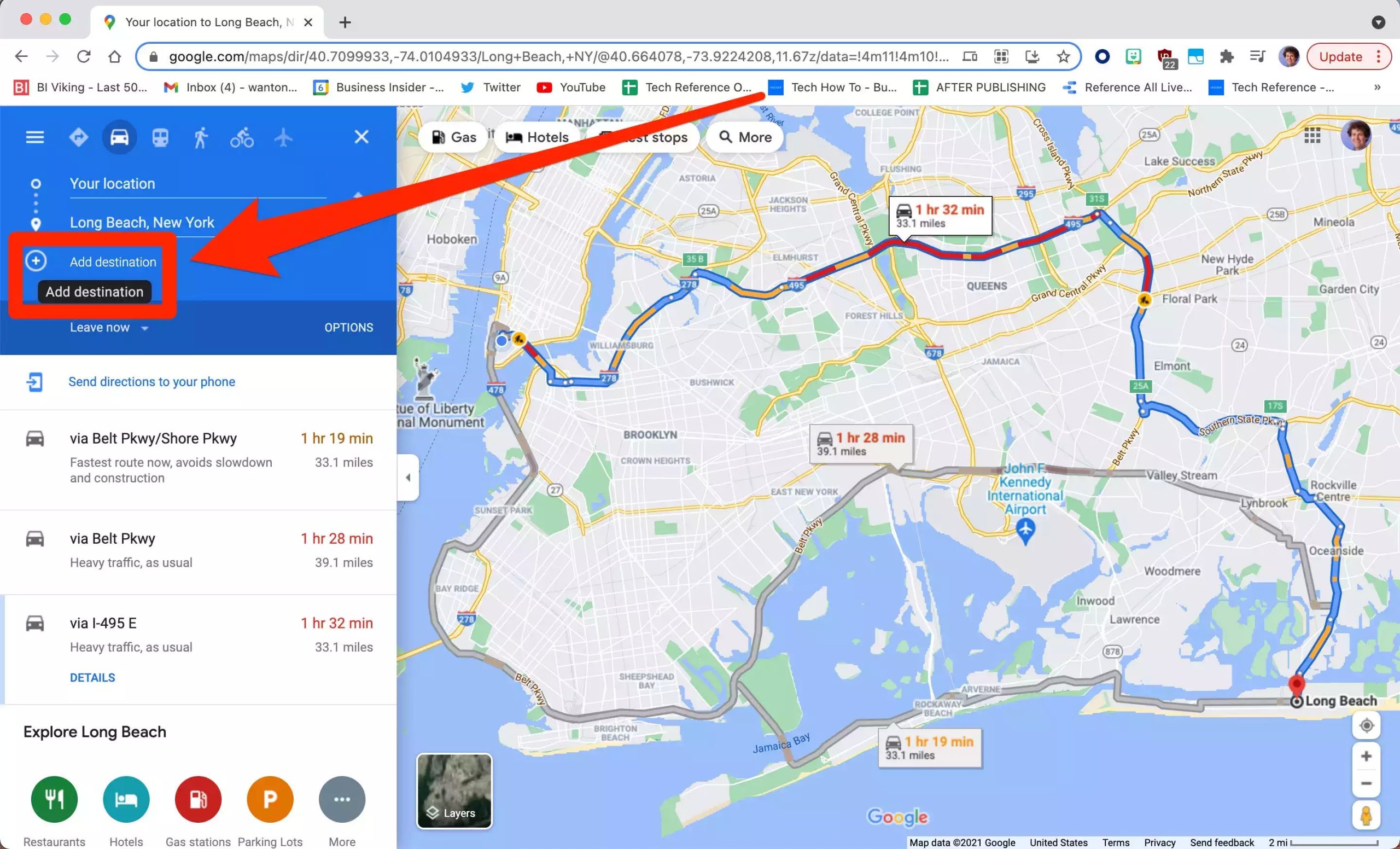
Task: Select via Belt Pkwy/Shore Pkwy route
Action: 196,456
